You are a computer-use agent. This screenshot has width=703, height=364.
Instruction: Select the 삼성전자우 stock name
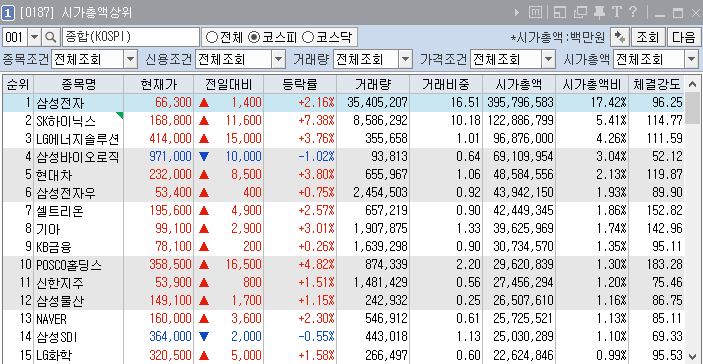pos(66,193)
